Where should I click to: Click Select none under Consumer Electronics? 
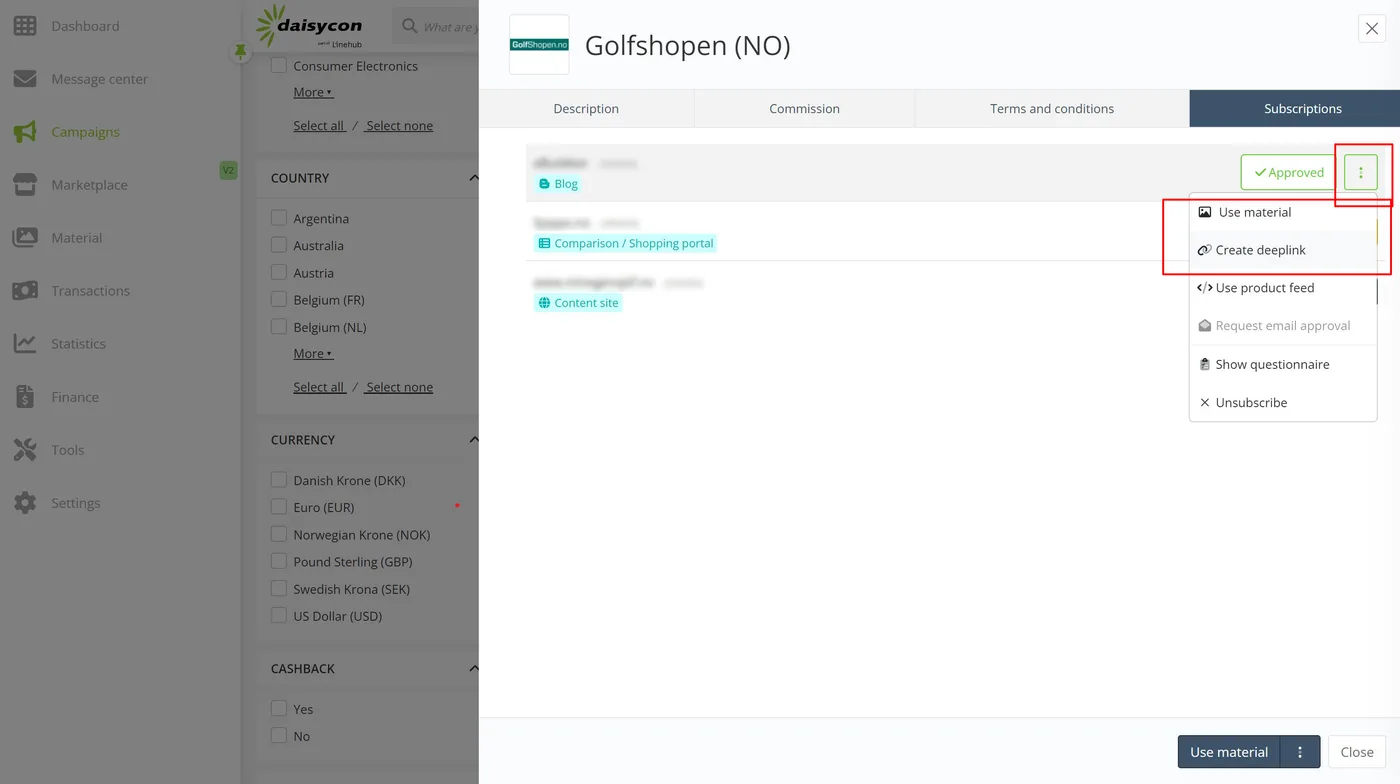pyautogui.click(x=398, y=126)
